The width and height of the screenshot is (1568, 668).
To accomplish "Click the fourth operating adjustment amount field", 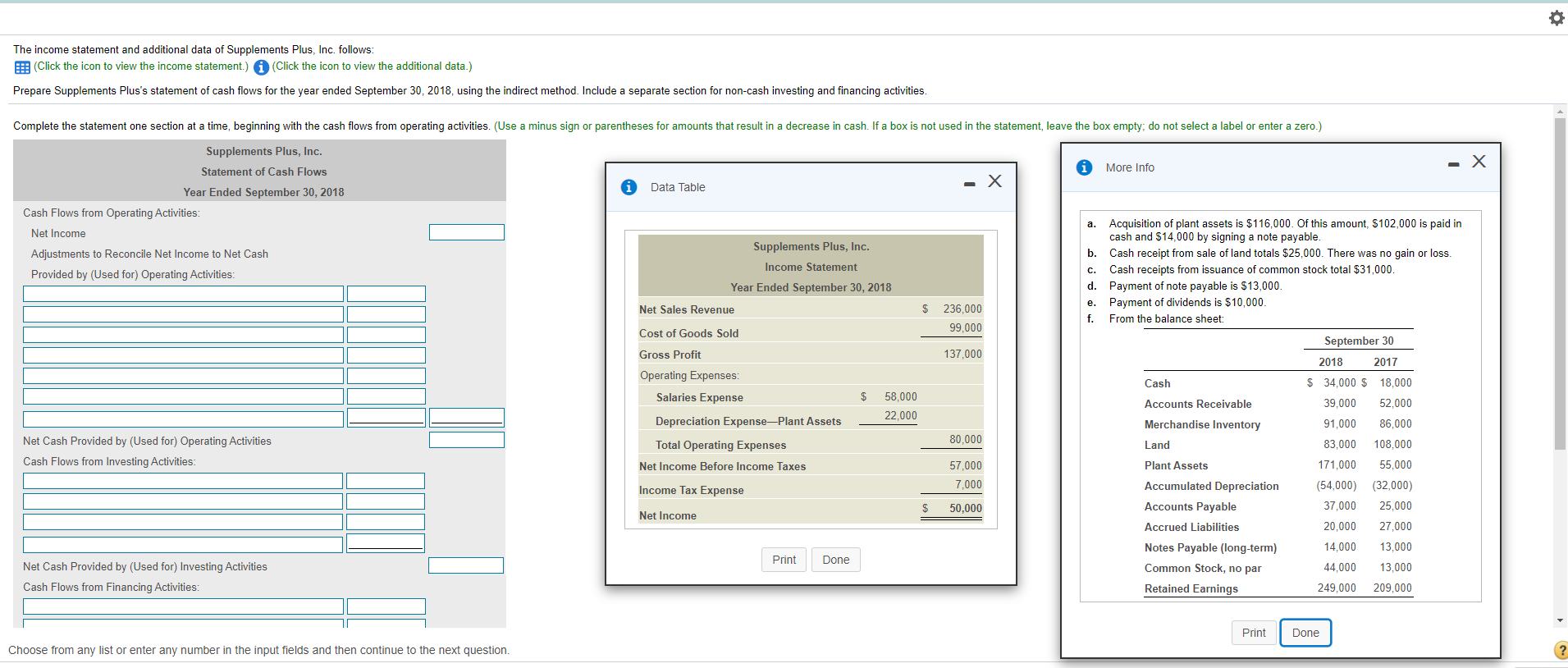I will click(x=386, y=355).
